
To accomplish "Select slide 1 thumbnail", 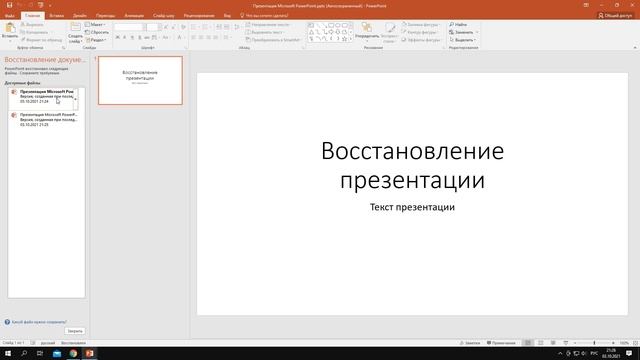I will point(140,80).
